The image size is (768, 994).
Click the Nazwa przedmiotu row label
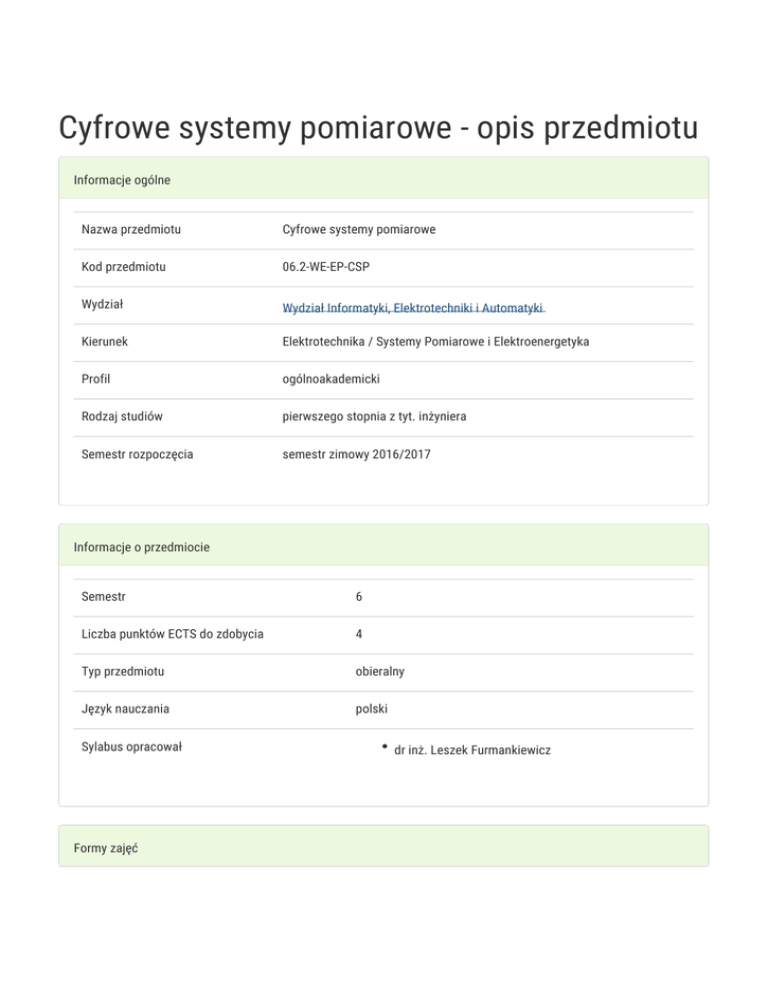131,229
